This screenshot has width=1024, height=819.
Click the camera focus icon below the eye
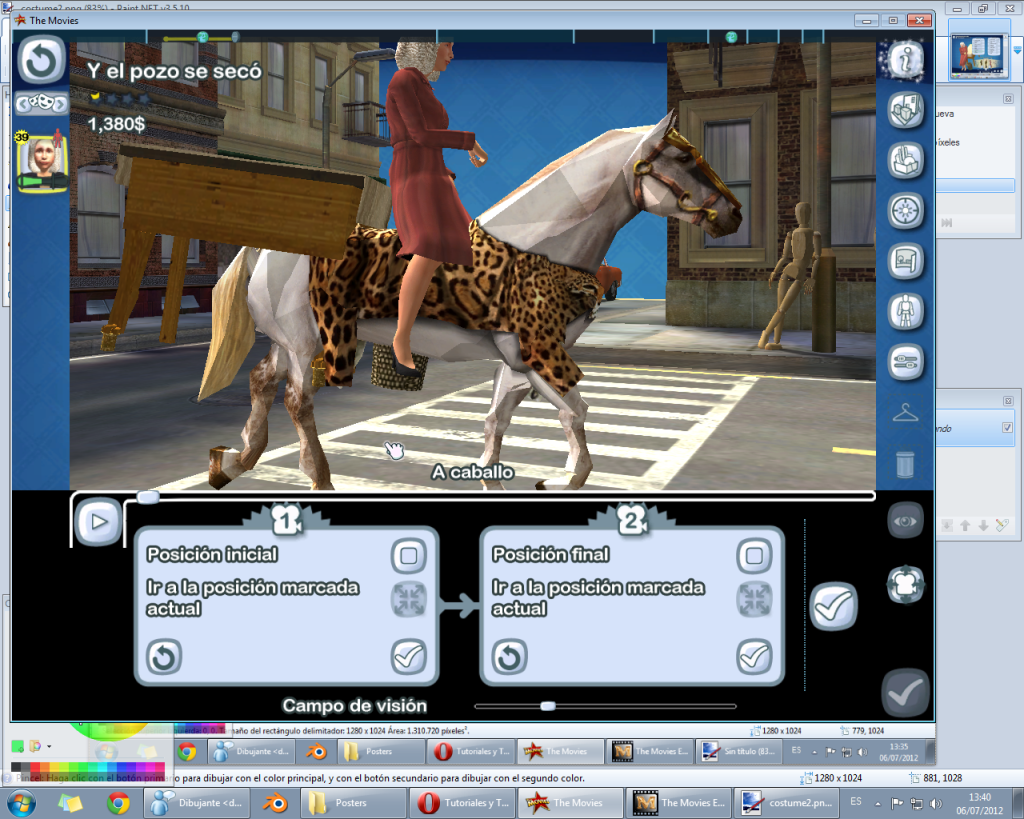click(x=905, y=585)
